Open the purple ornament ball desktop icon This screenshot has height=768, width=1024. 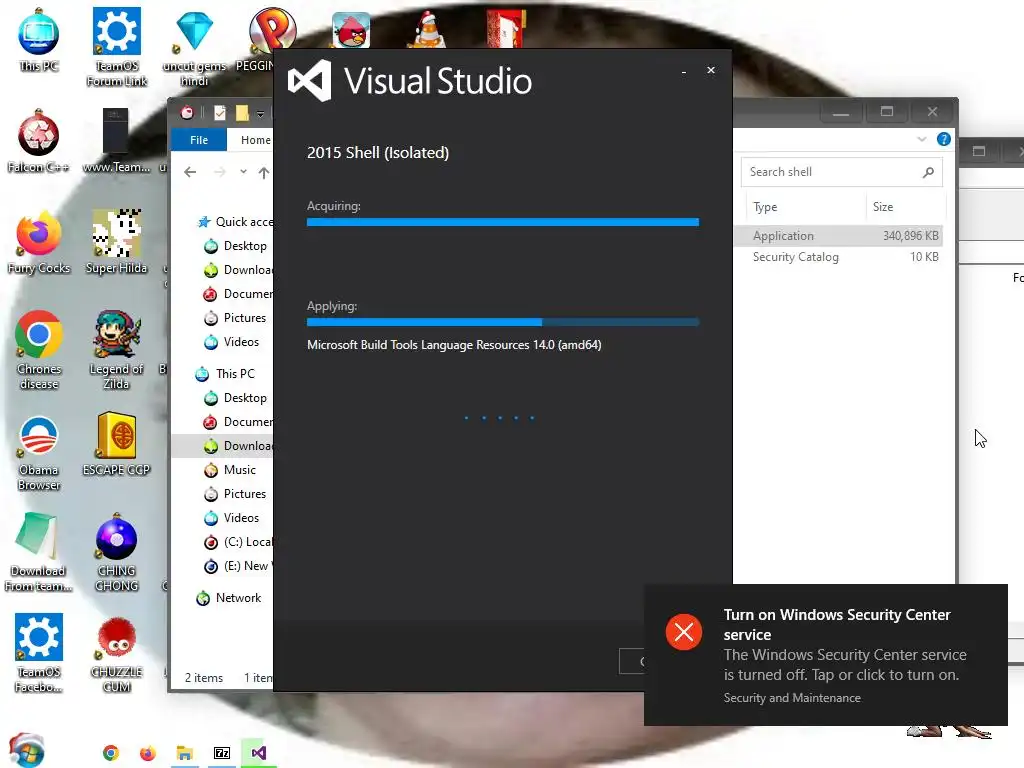tap(116, 553)
